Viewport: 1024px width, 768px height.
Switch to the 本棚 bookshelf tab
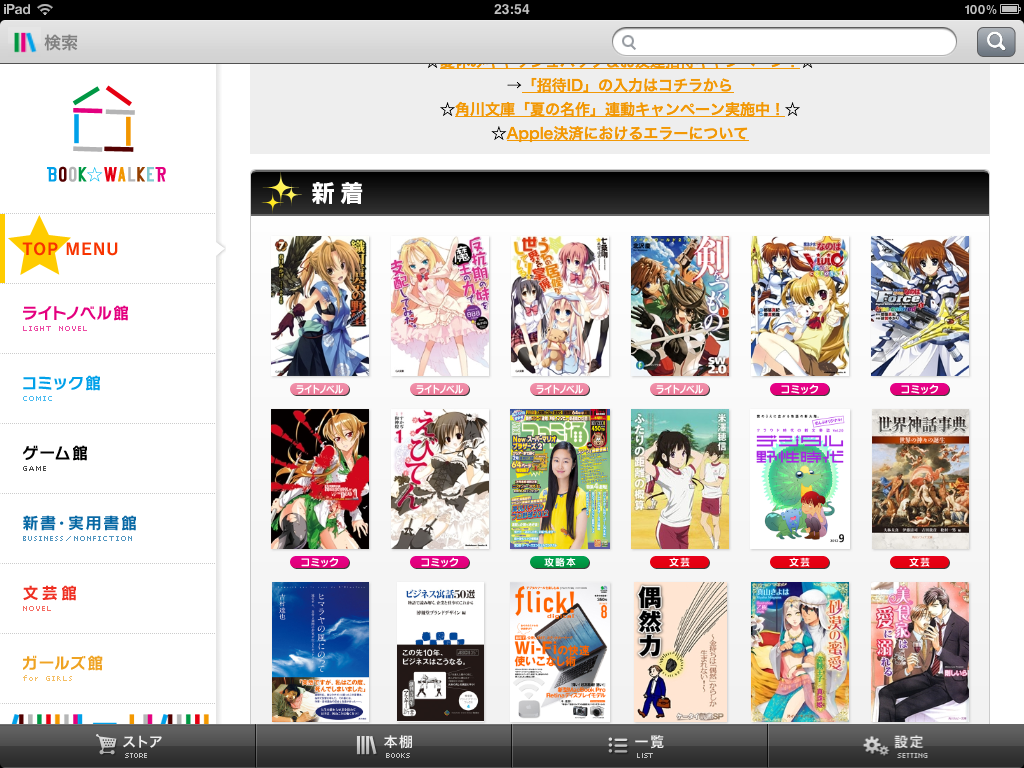pos(384,746)
